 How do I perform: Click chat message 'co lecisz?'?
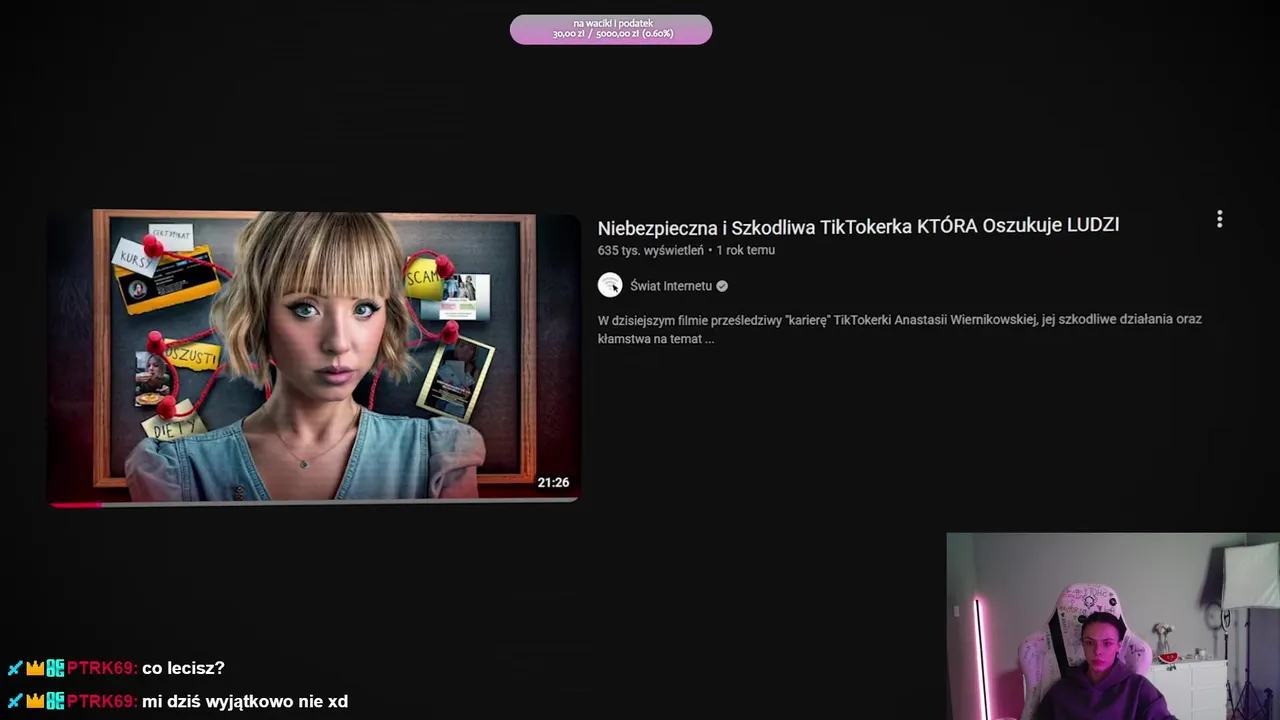click(183, 668)
